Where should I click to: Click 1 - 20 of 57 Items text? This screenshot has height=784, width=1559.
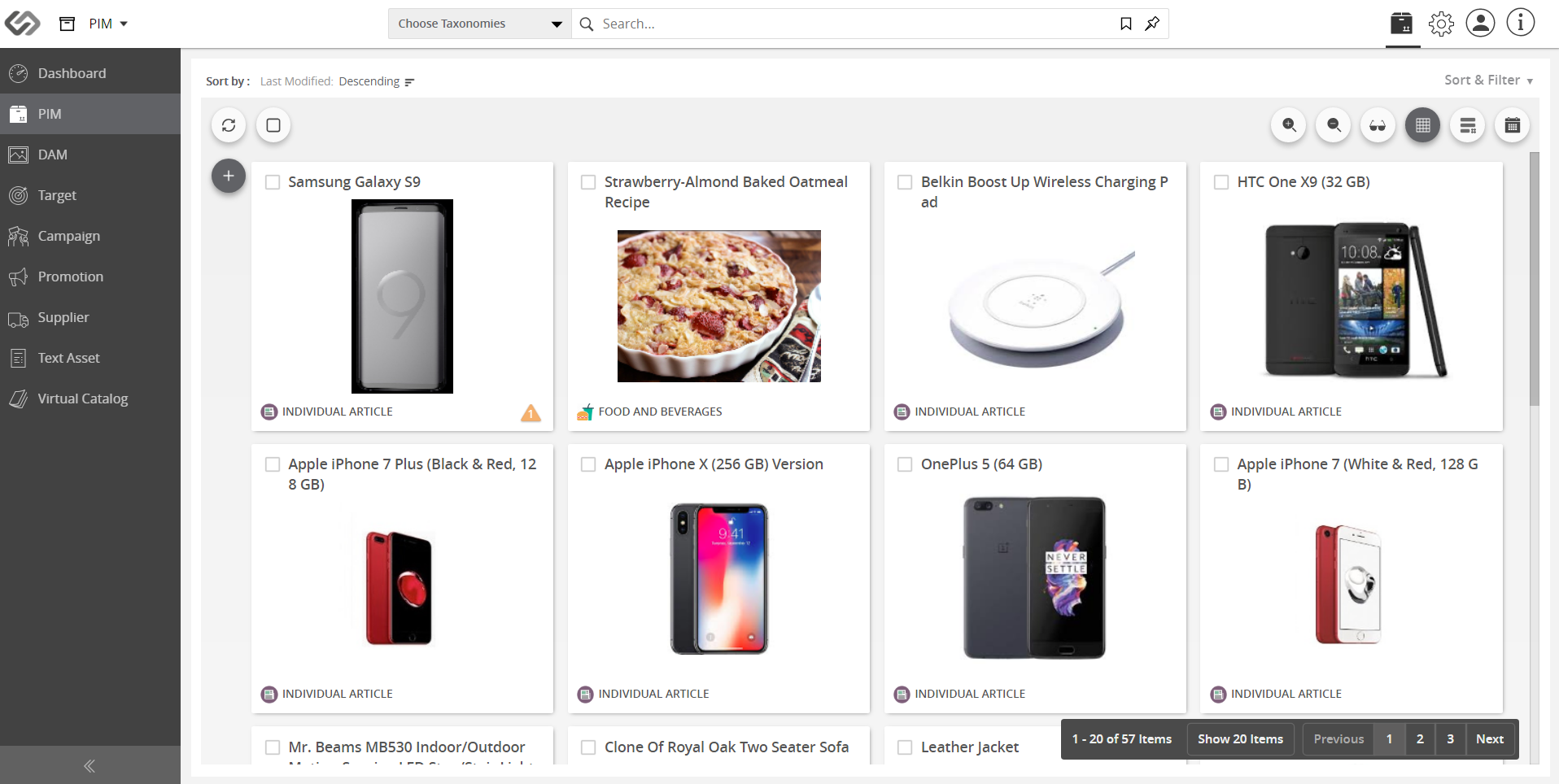pos(1122,739)
